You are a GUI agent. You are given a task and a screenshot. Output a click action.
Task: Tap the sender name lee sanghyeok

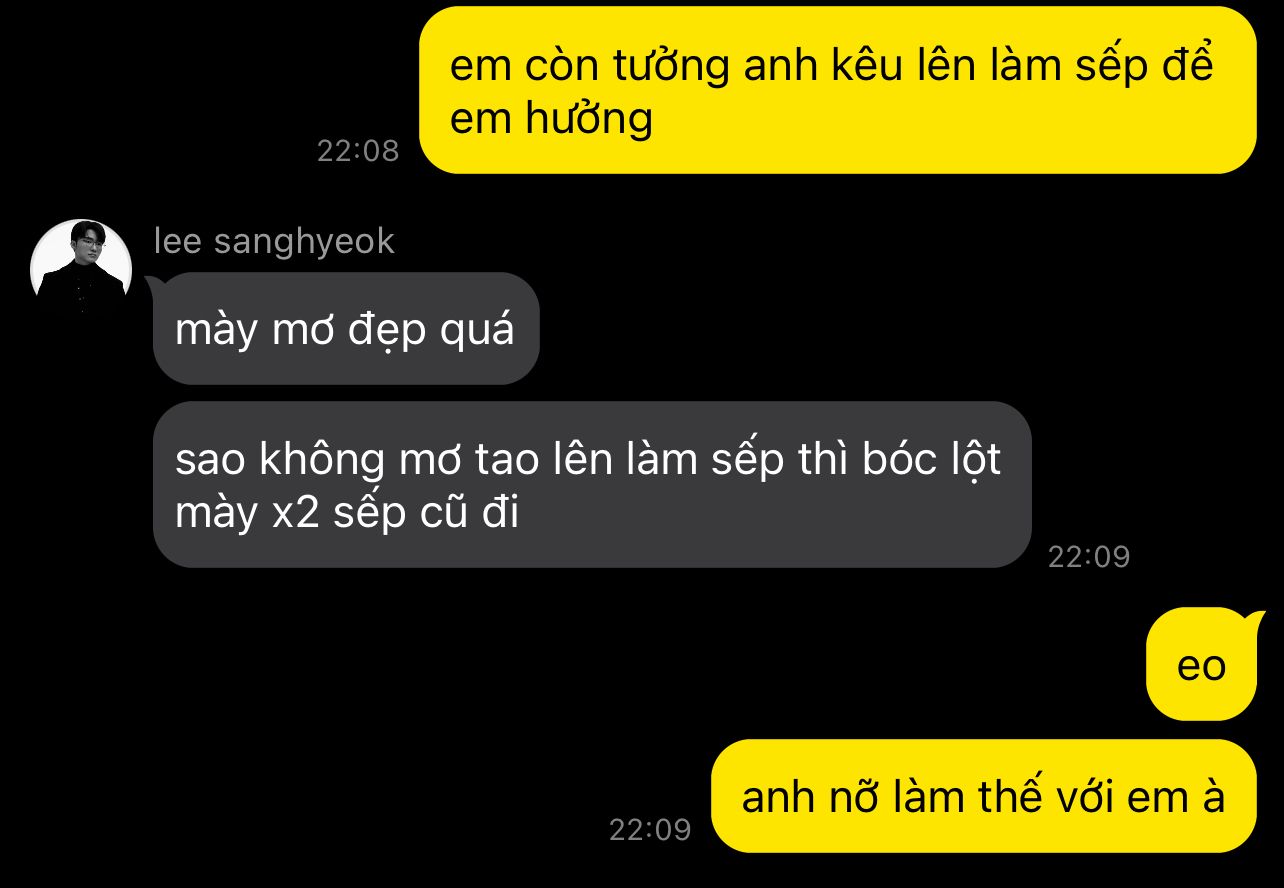(274, 241)
